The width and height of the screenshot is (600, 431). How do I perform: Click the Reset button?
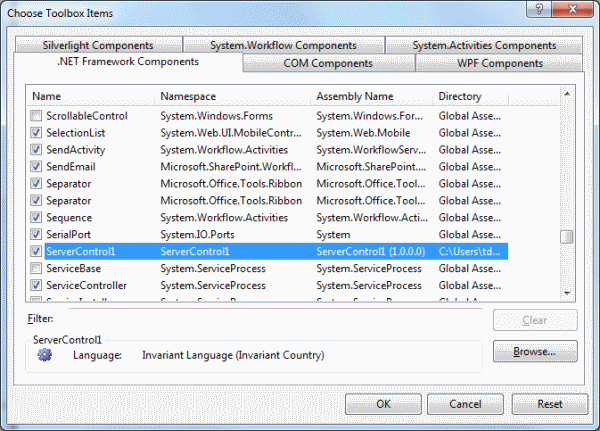(550, 404)
